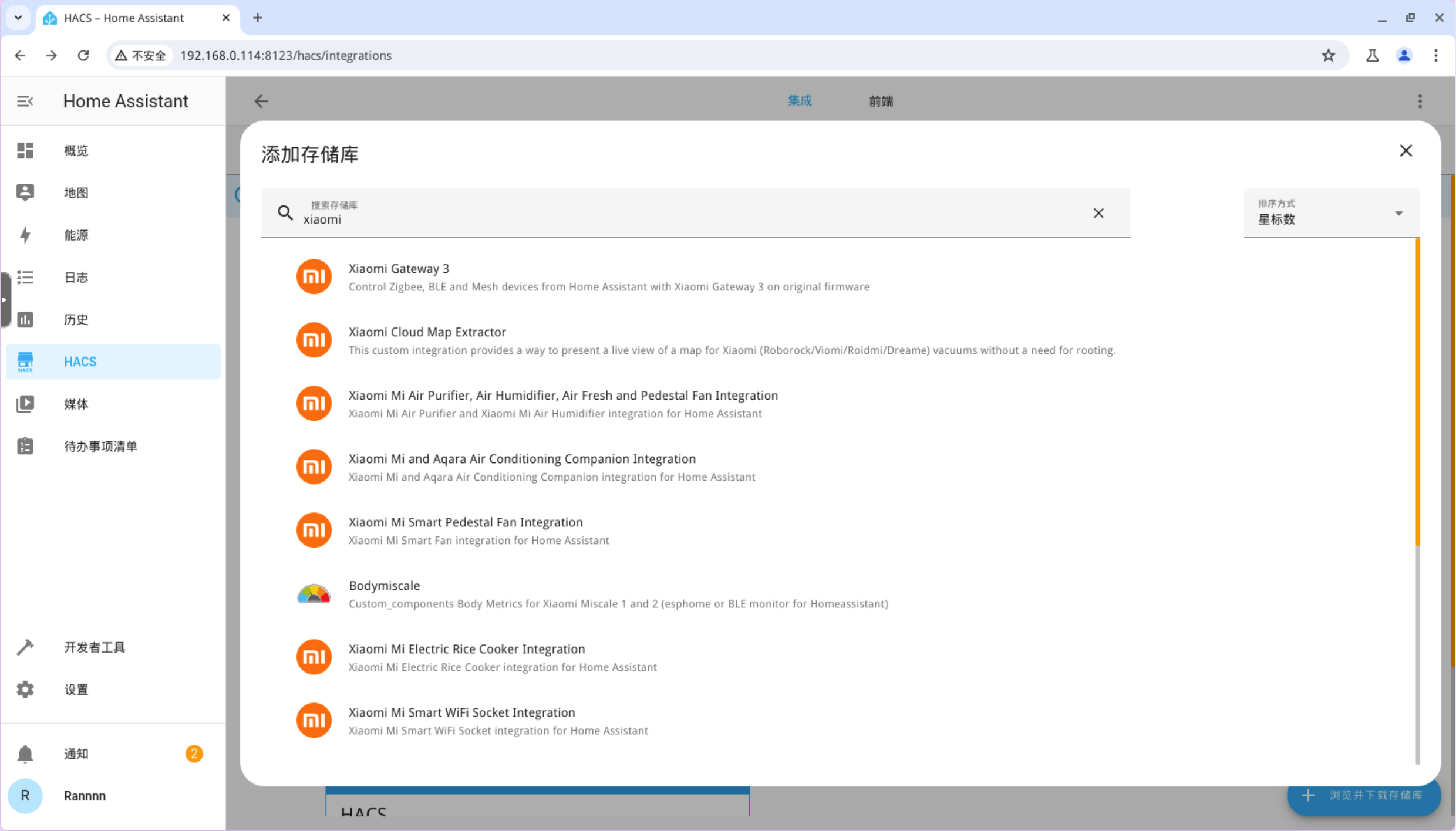
Task: Switch to the 前端 tab
Action: [x=881, y=101]
